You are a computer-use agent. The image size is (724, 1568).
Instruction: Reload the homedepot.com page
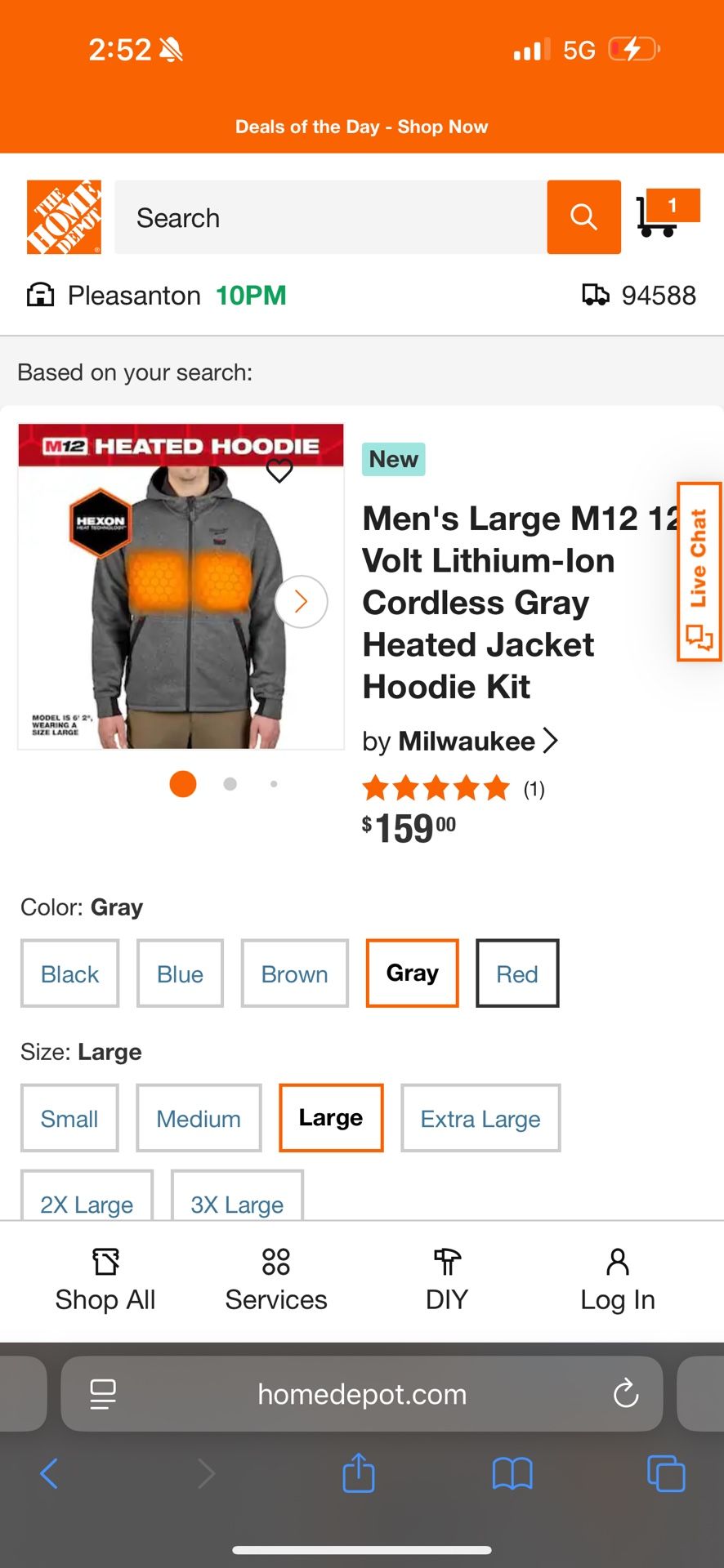click(626, 1394)
